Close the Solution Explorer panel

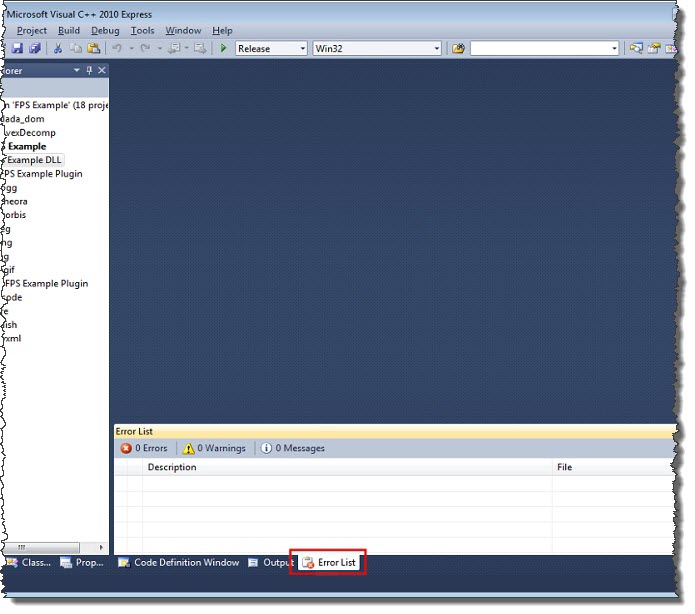[102, 70]
